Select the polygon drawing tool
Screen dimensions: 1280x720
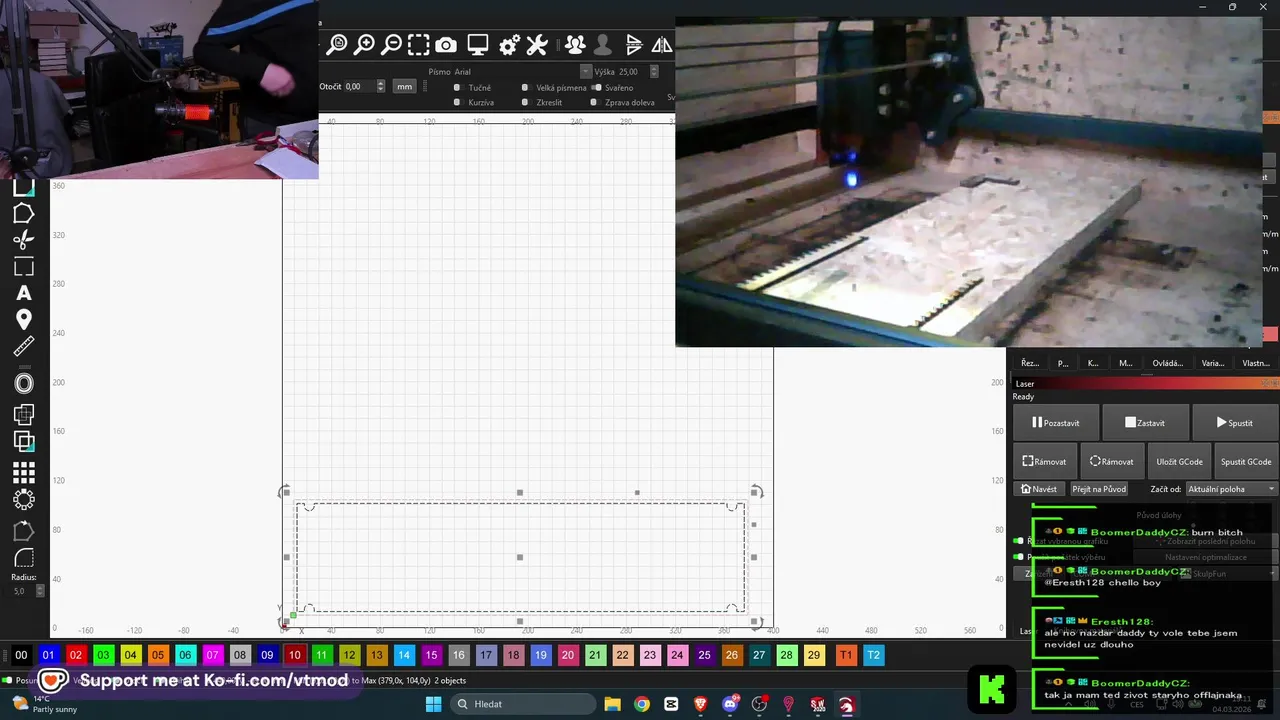[23, 214]
